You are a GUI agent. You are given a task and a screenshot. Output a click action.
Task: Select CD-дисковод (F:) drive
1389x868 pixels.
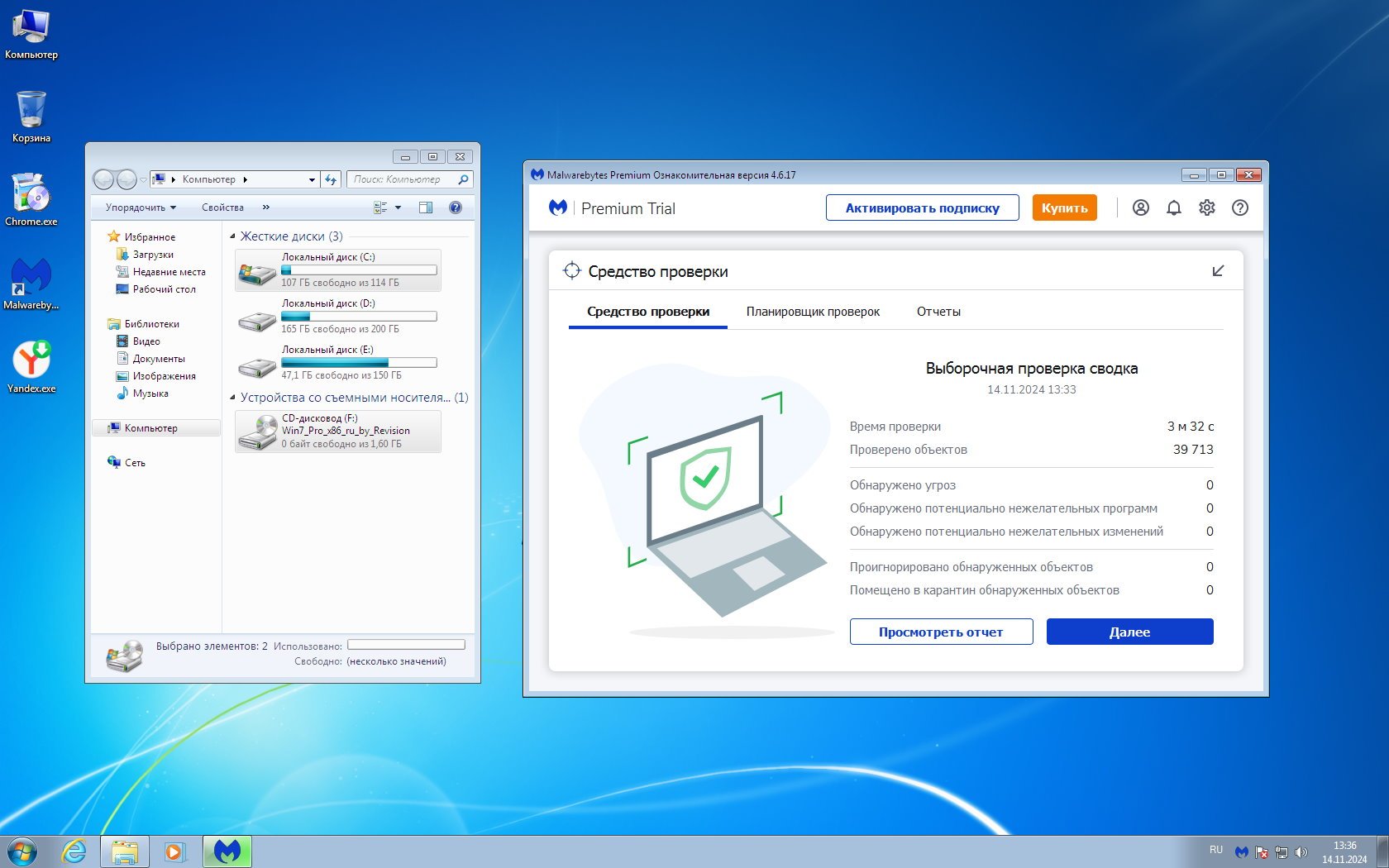pyautogui.click(x=337, y=432)
